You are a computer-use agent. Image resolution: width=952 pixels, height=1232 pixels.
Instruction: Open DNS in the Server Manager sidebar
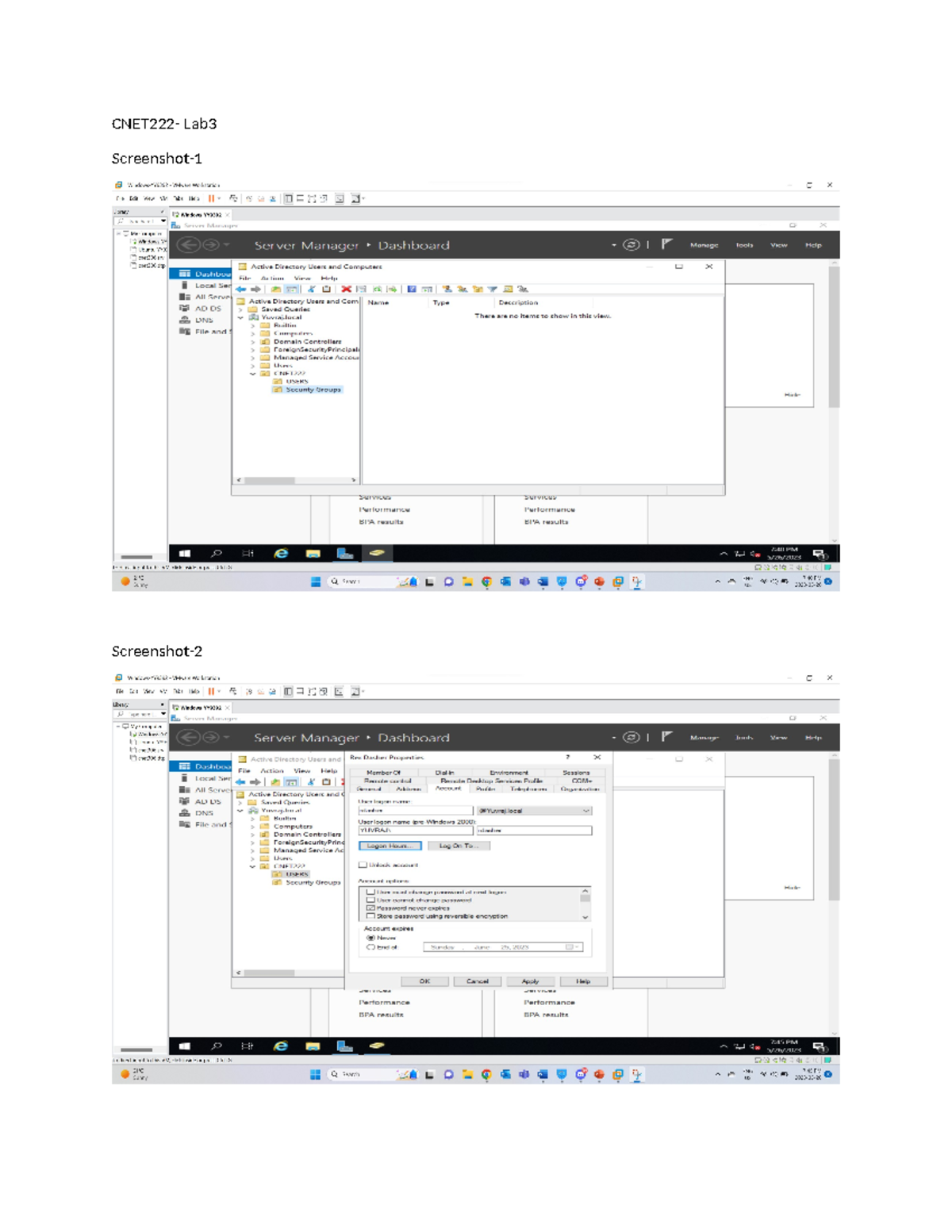198,321
